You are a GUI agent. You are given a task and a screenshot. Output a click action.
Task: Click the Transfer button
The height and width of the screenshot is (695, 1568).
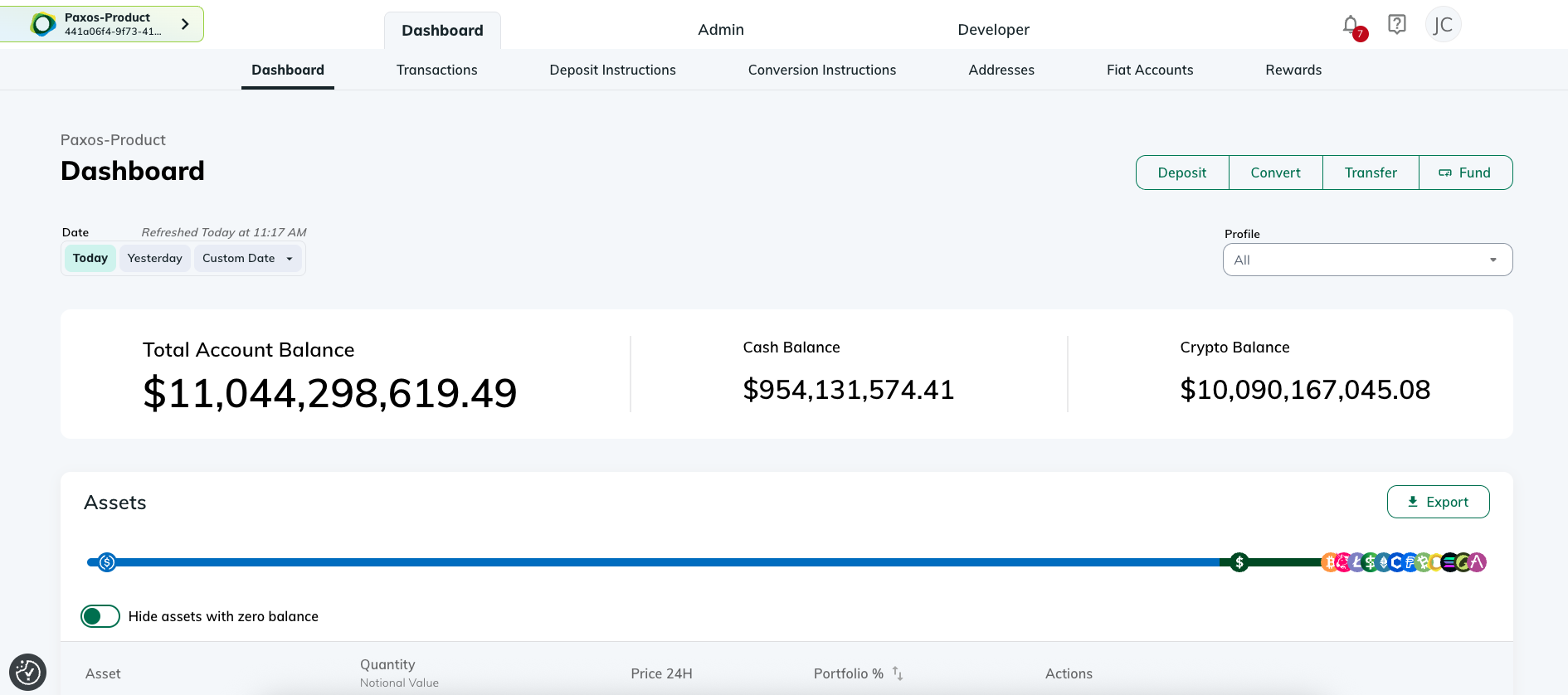click(1371, 173)
